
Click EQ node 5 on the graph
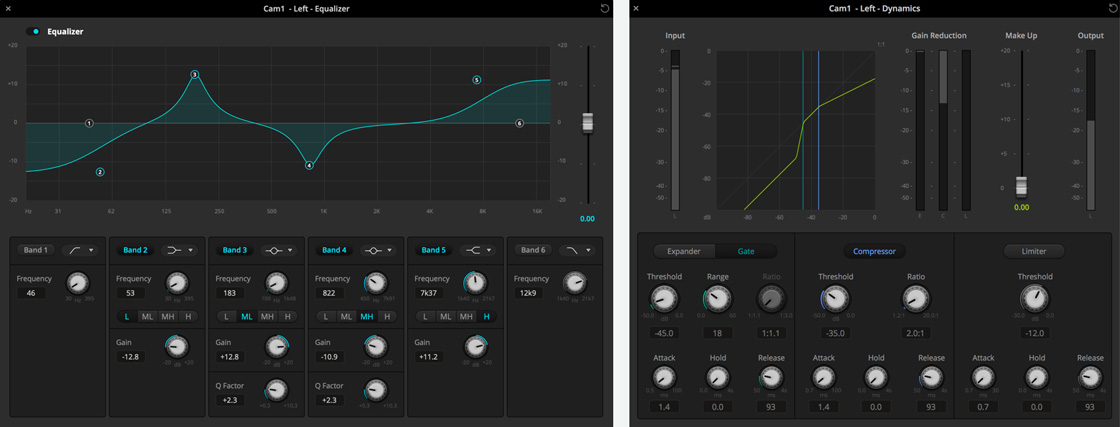click(477, 80)
